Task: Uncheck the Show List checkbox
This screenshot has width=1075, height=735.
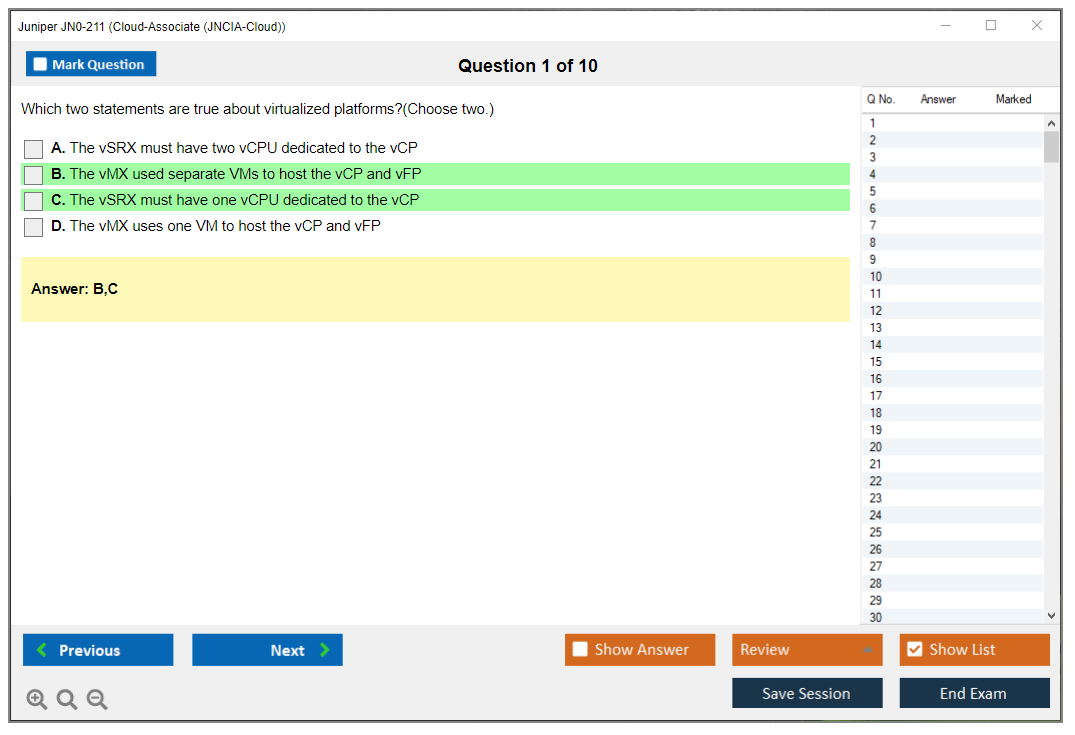Action: click(915, 650)
